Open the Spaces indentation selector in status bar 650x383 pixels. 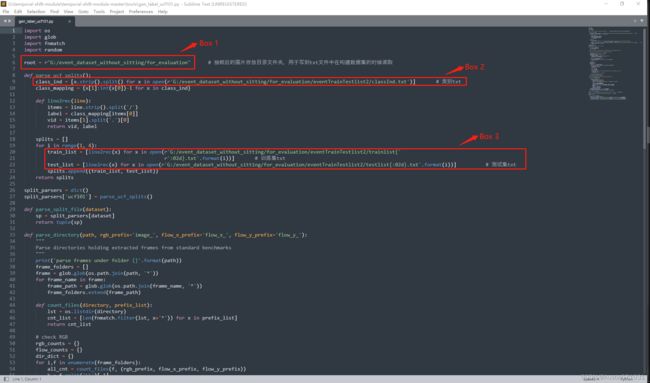[x=591, y=379]
